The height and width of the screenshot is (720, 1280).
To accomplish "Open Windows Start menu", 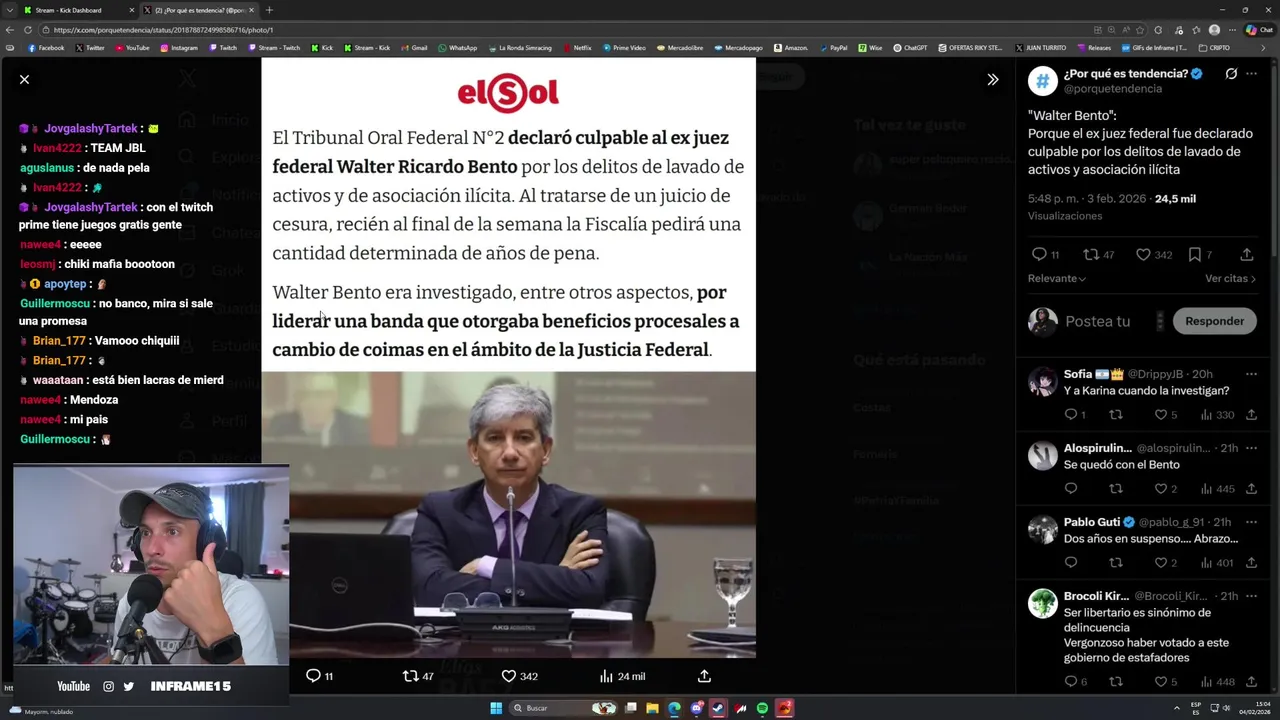I will 496,708.
